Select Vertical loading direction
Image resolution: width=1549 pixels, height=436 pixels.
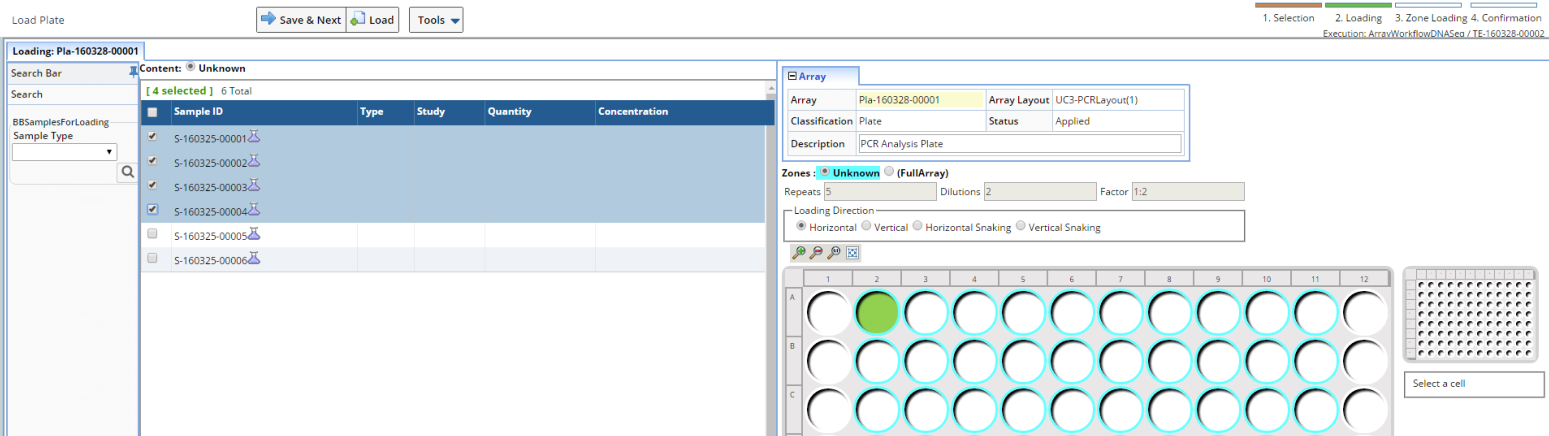(866, 227)
